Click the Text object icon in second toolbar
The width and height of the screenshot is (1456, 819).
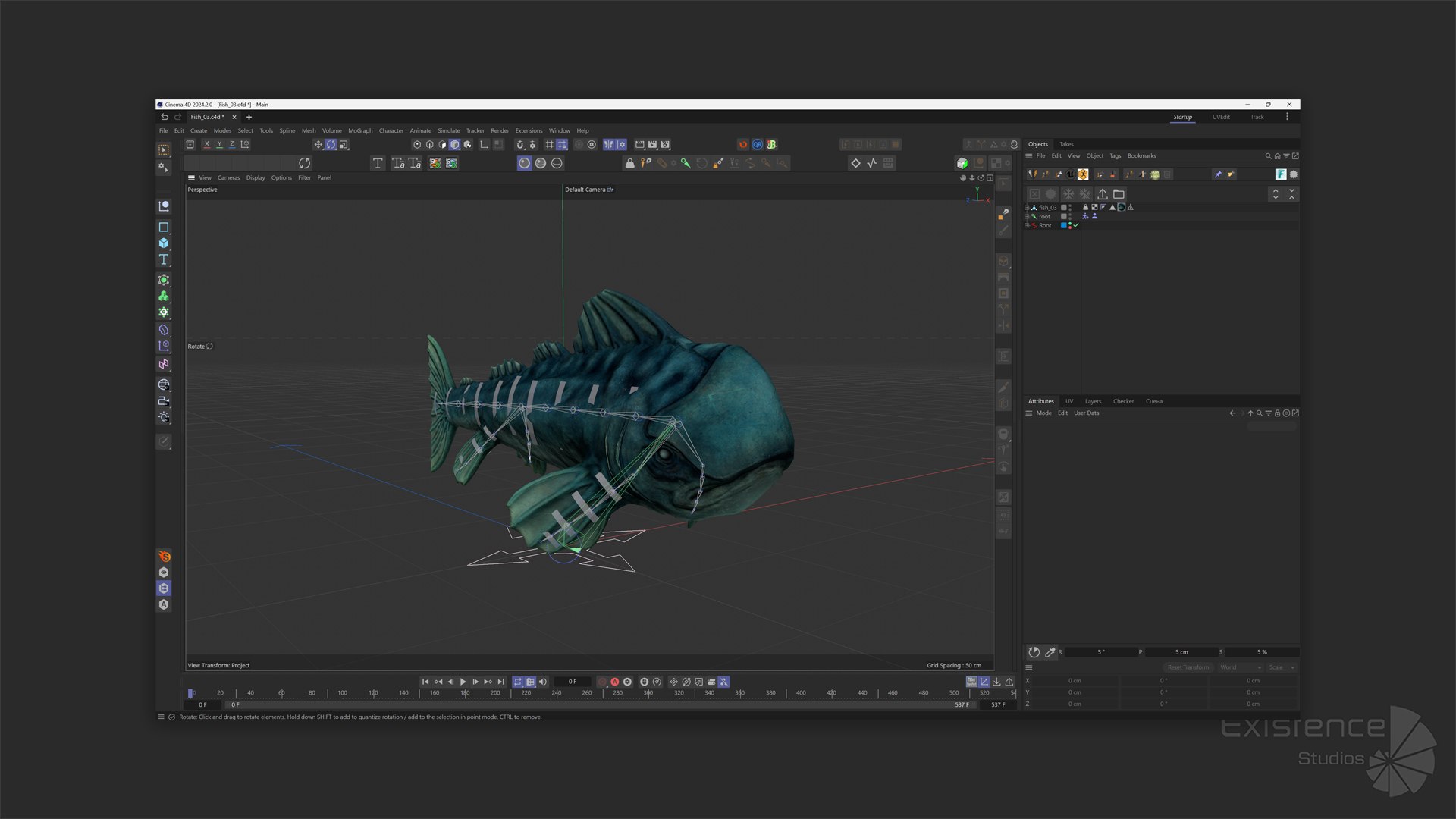[x=378, y=163]
